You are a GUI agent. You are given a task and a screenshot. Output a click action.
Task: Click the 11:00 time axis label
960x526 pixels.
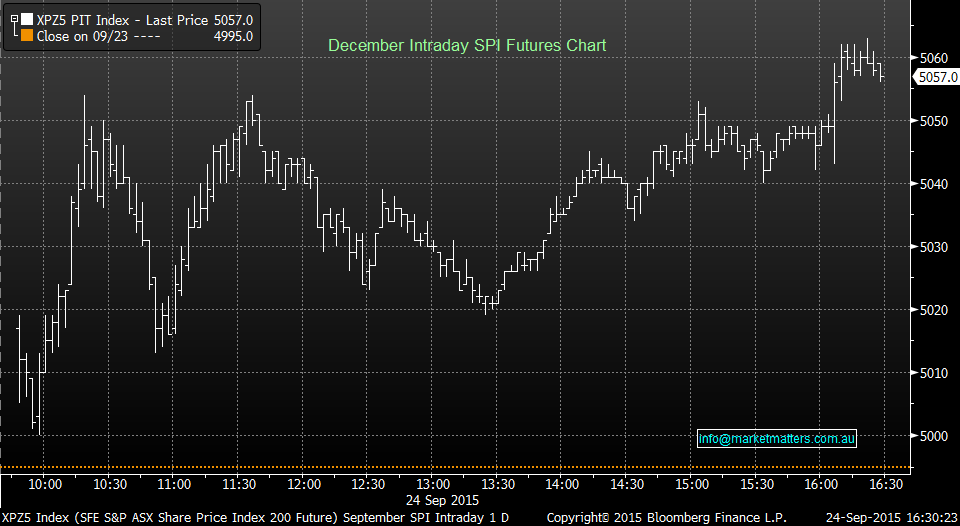174,484
